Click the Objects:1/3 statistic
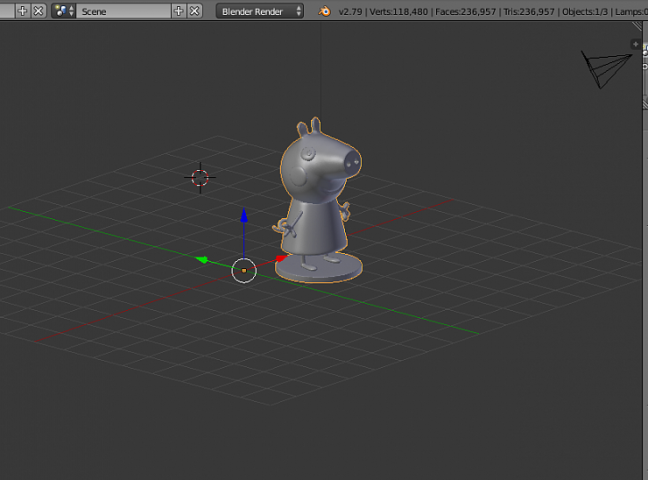The width and height of the screenshot is (648, 480). (585, 12)
